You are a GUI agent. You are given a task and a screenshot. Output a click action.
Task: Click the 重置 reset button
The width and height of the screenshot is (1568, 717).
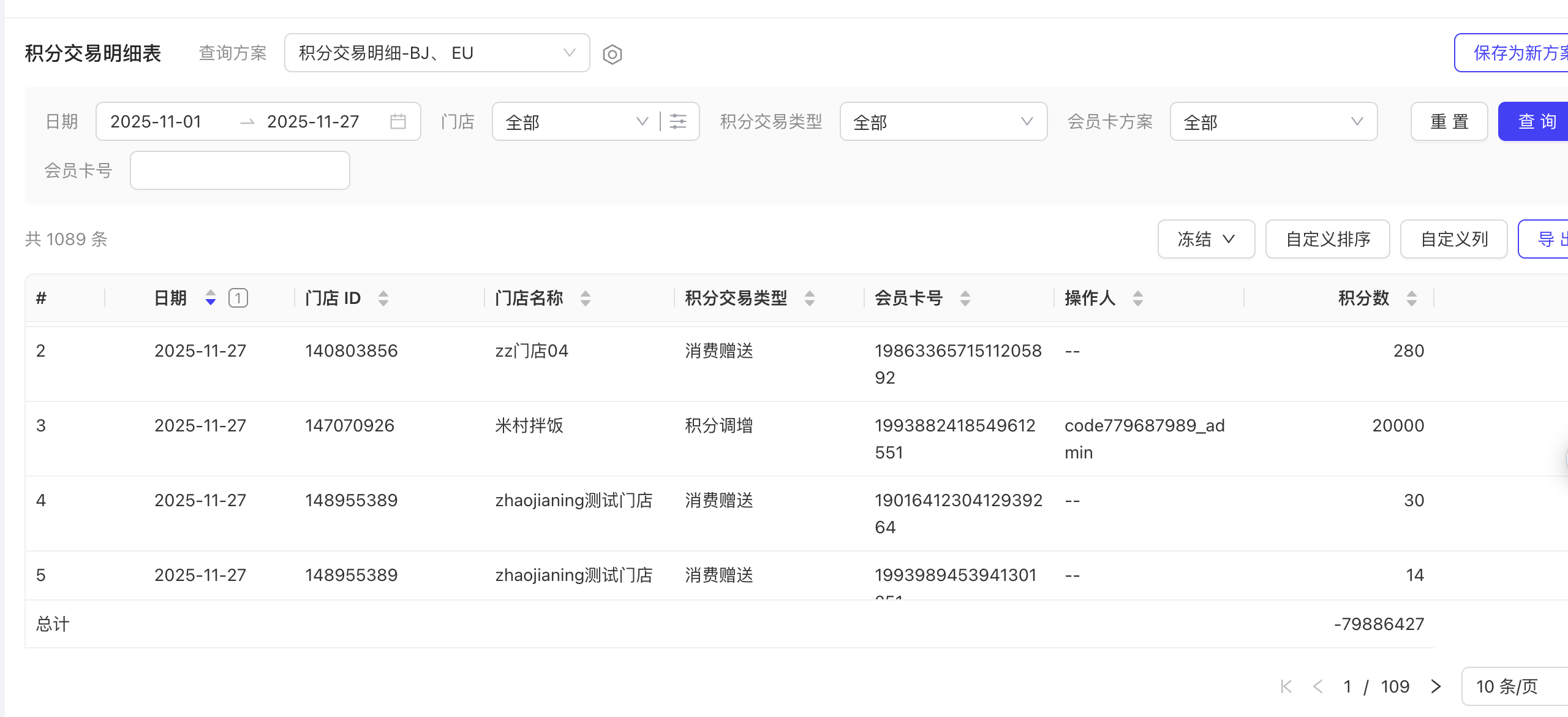(x=1449, y=121)
